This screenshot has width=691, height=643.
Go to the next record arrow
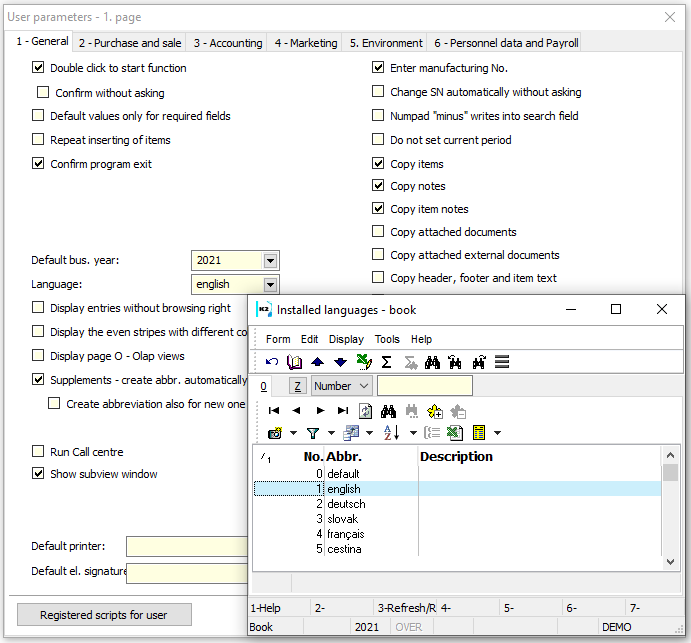coord(320,411)
